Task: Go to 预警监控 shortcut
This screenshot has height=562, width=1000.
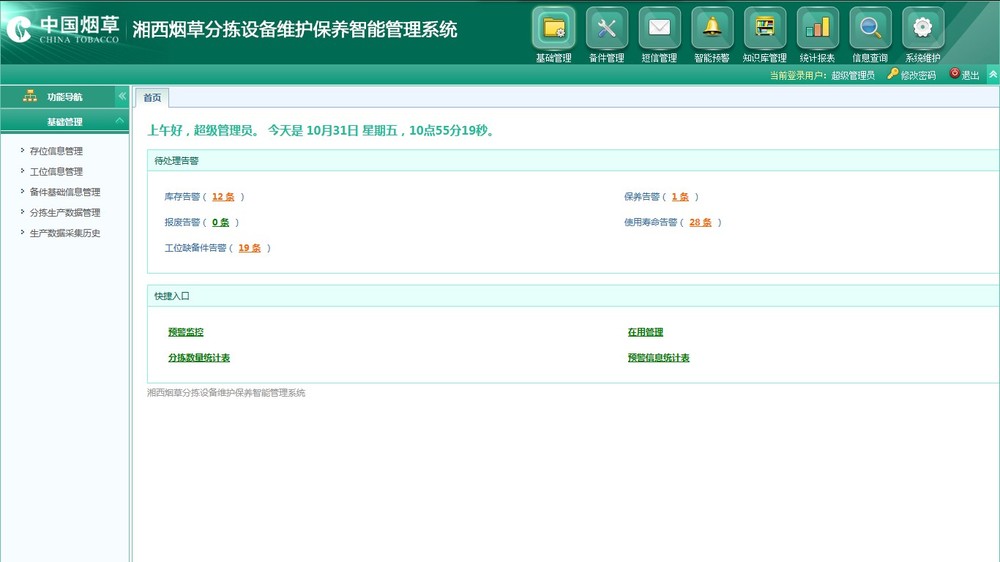Action: pyautogui.click(x=186, y=332)
